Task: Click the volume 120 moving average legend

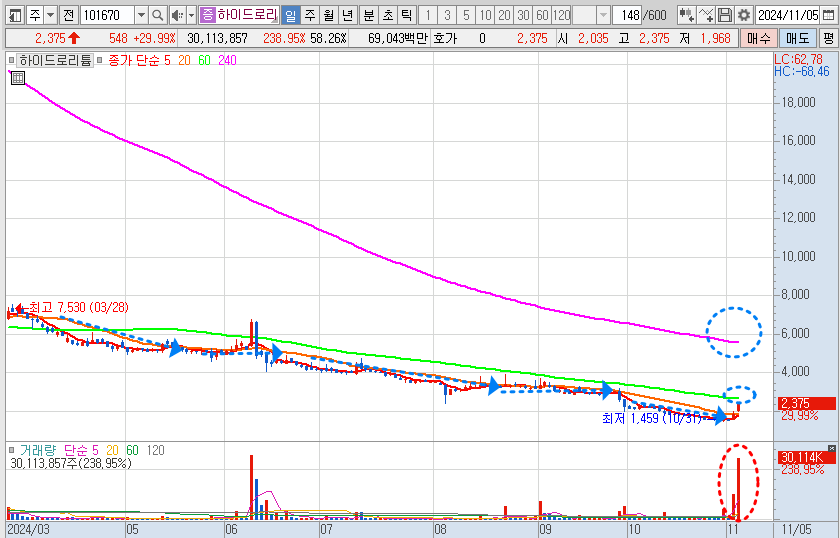Action: pos(155,450)
